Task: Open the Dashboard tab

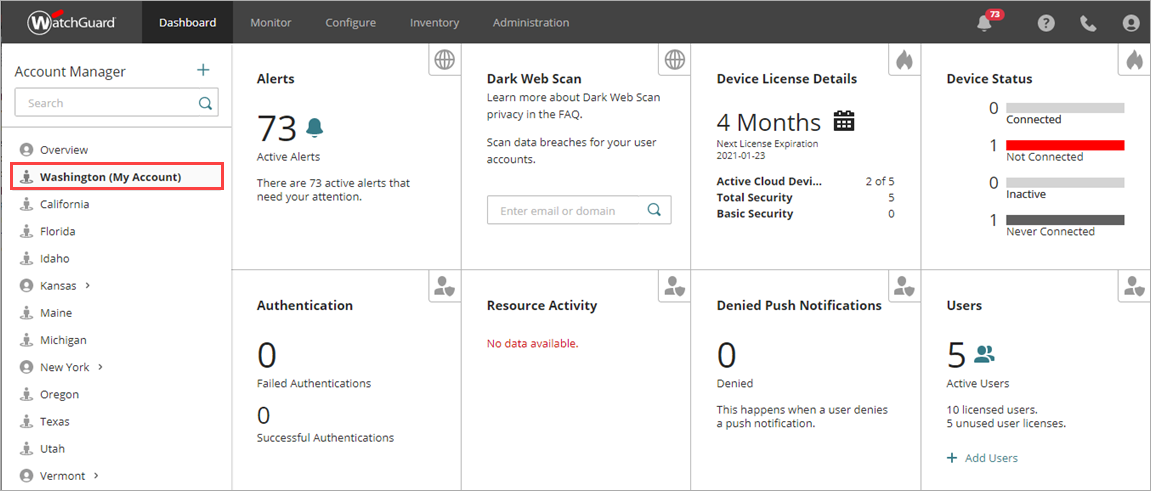Action: click(187, 23)
